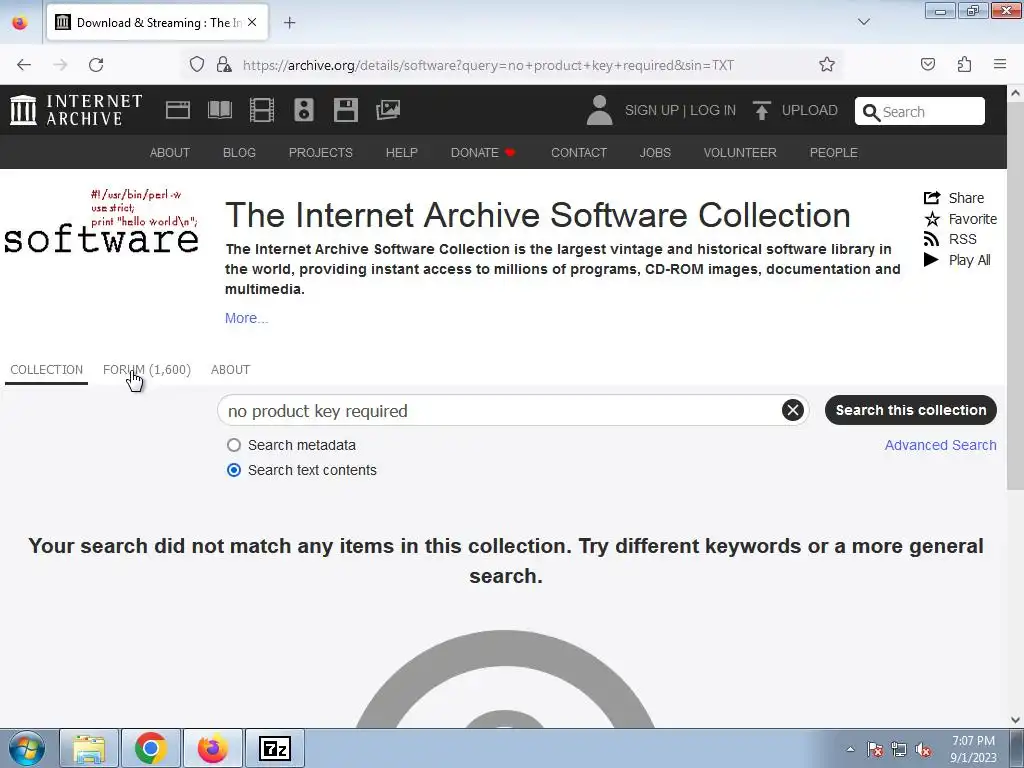Open the Software floppy disk icon
This screenshot has height=768, width=1024.
(345, 110)
